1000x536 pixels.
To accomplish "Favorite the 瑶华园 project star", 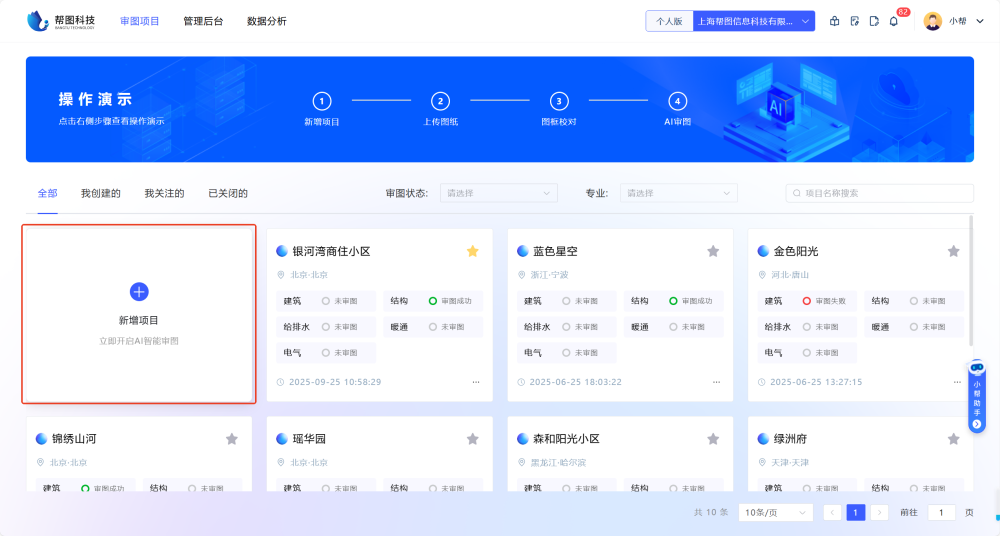I will (473, 439).
